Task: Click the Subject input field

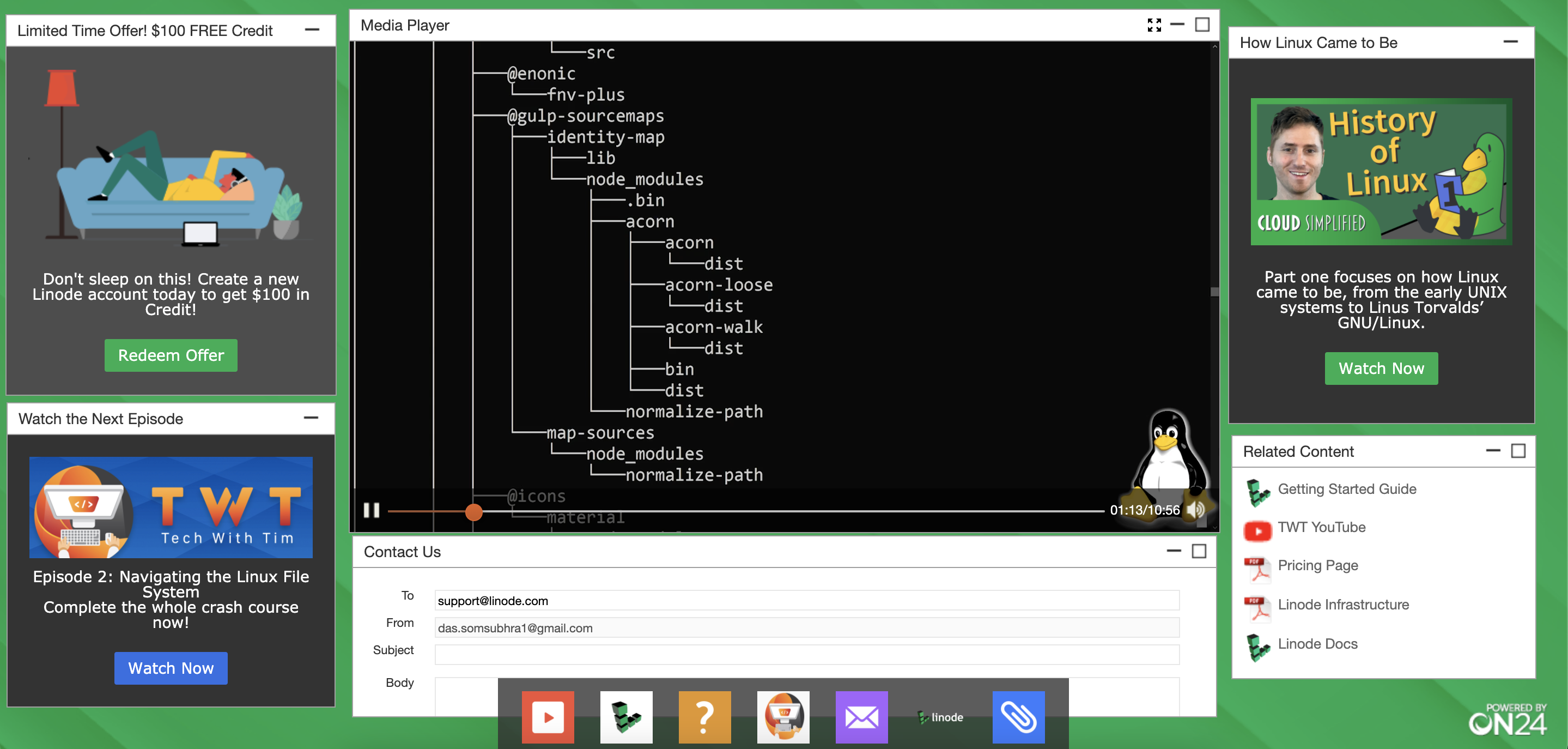Action: click(x=806, y=654)
